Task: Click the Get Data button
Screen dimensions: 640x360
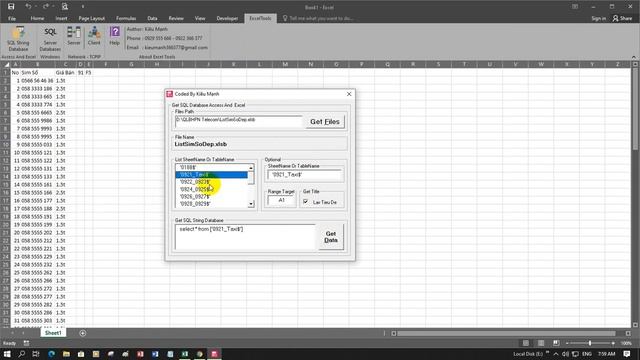Action: click(x=331, y=237)
